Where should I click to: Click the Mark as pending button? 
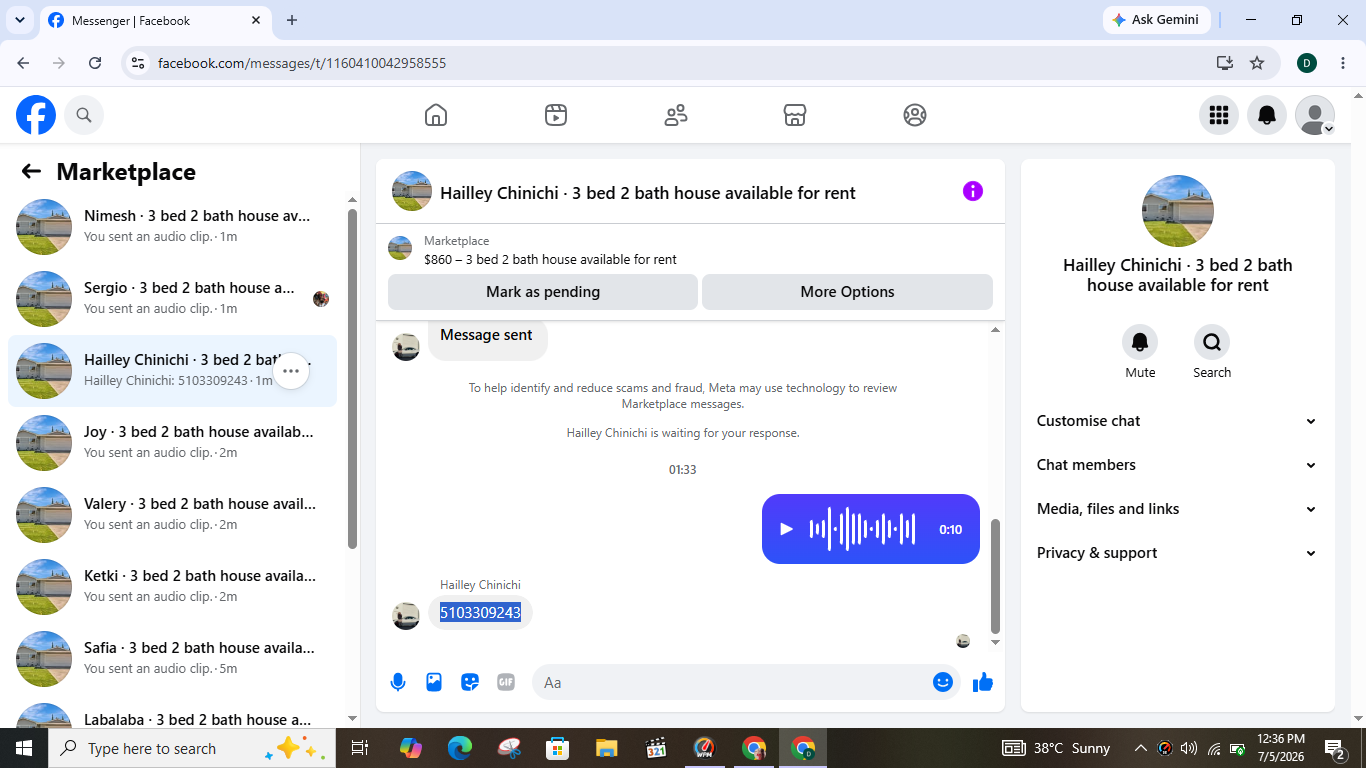543,292
